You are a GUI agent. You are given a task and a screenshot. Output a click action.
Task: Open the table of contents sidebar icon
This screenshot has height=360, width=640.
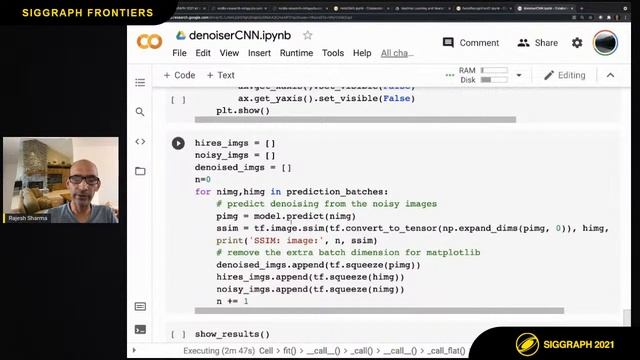click(140, 82)
